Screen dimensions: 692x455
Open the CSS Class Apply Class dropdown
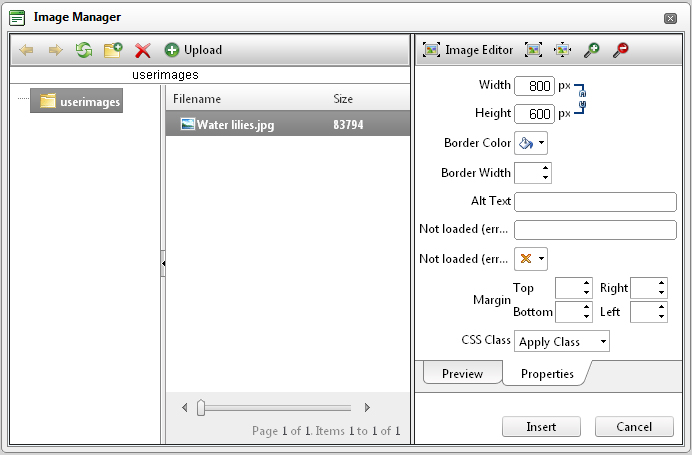coord(562,342)
